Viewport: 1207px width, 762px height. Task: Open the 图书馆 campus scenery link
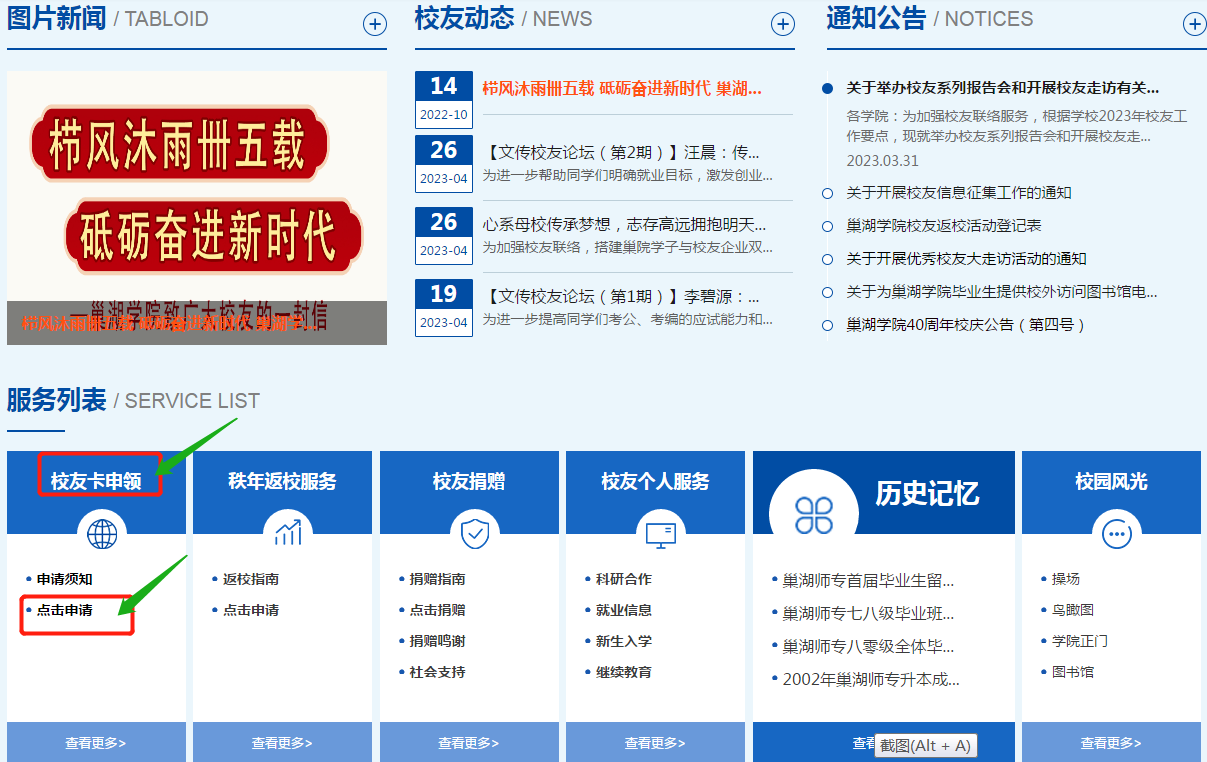click(x=1073, y=672)
